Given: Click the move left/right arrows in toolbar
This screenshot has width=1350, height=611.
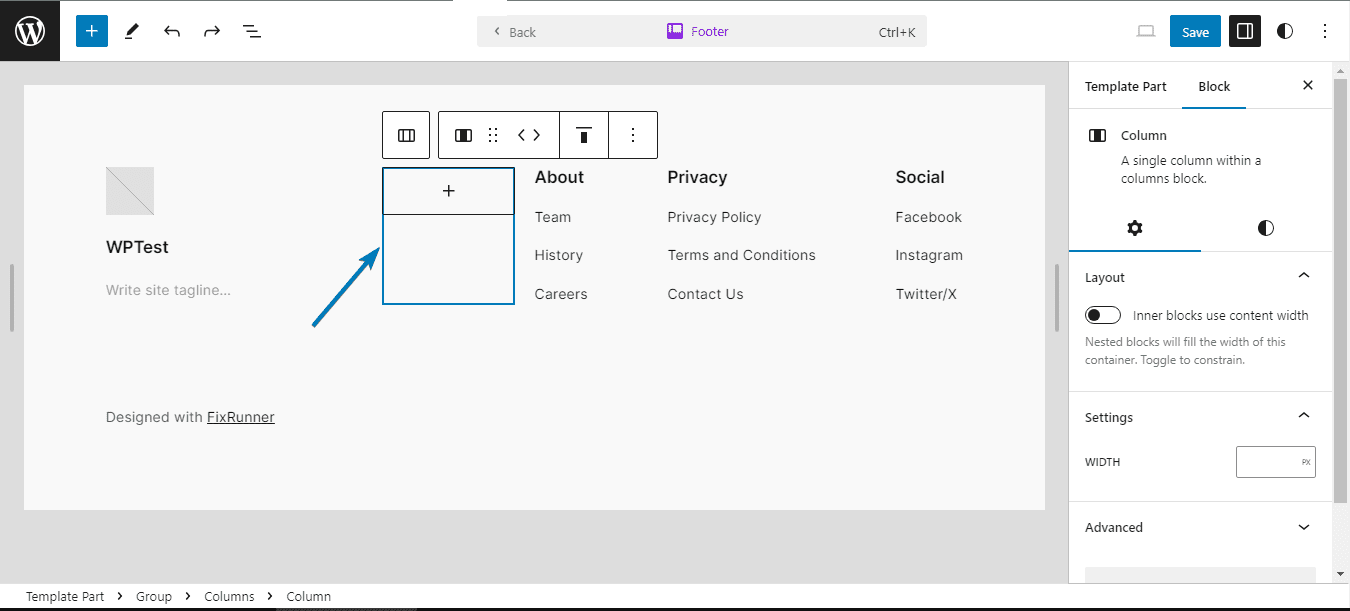Looking at the screenshot, I should point(529,135).
